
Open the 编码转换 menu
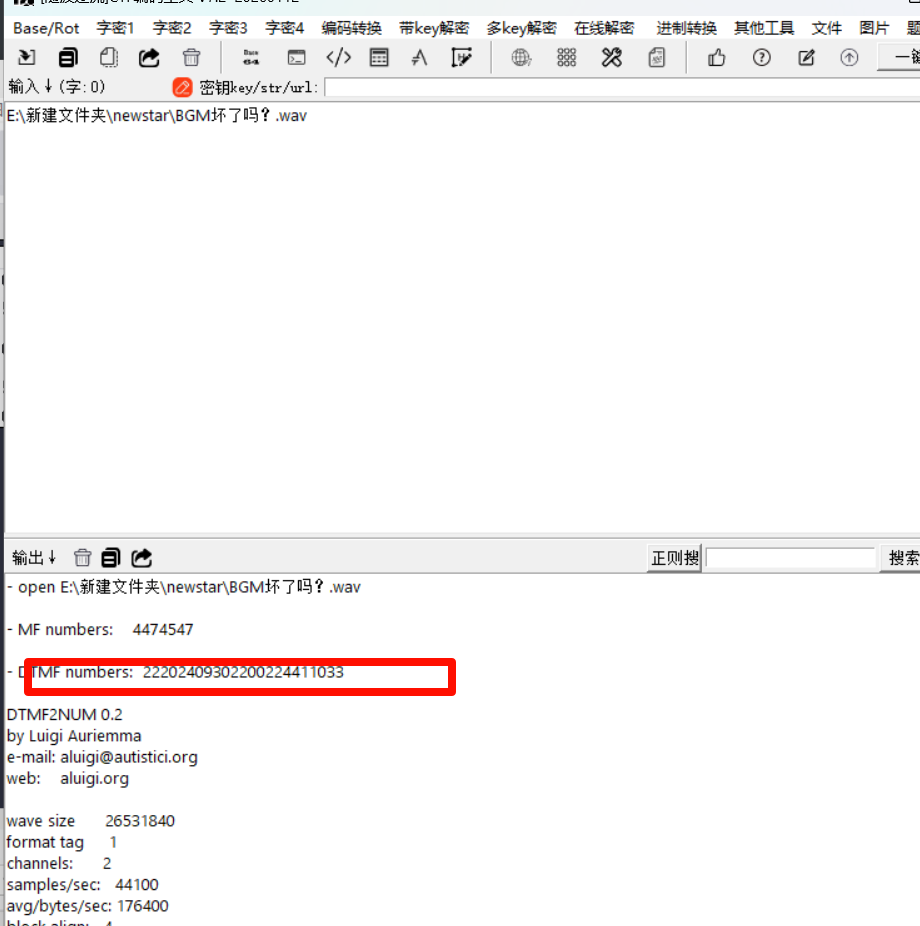(x=351, y=28)
